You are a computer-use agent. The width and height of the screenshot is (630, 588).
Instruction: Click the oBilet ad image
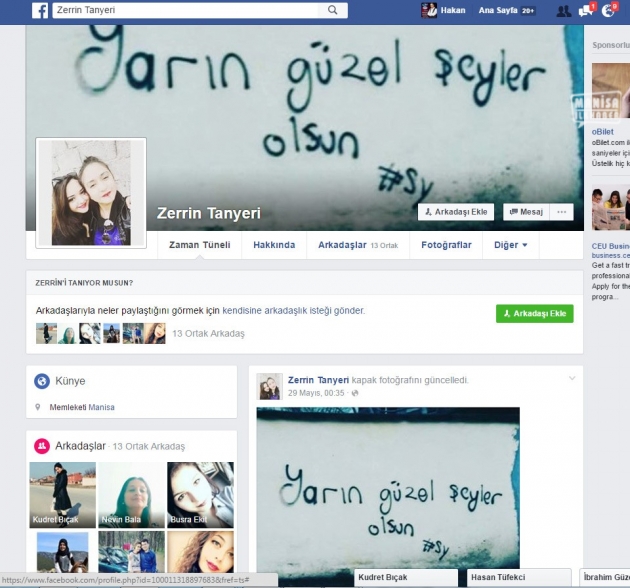[x=611, y=90]
